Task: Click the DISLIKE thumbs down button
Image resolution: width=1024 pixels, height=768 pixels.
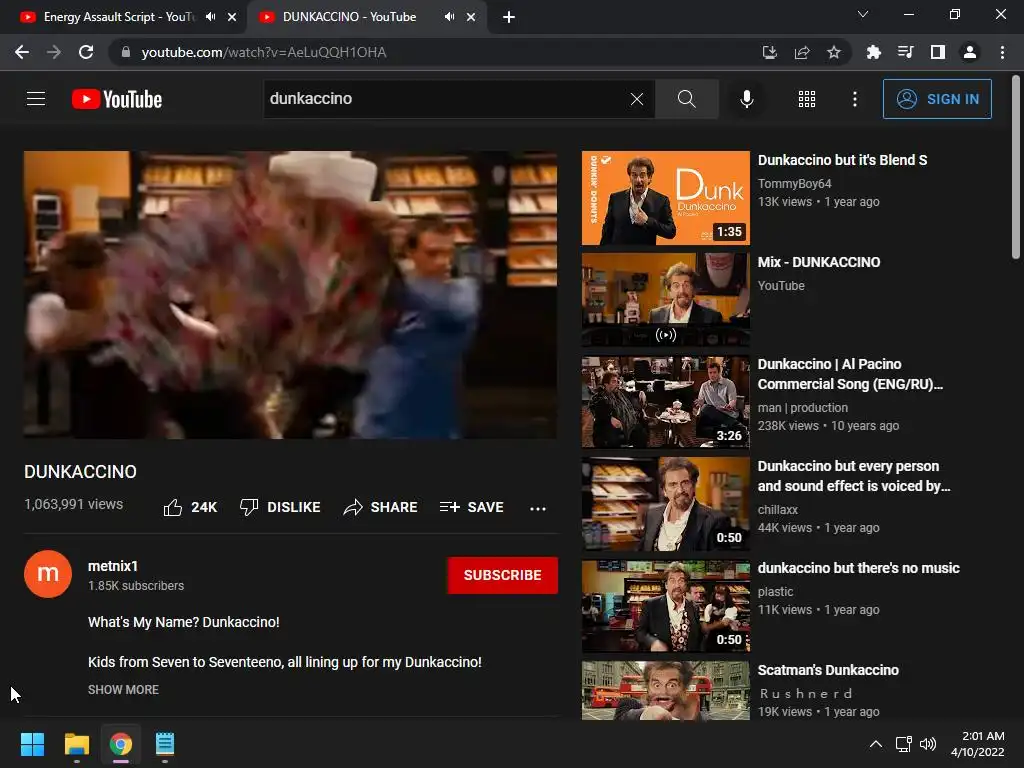Action: pos(280,507)
